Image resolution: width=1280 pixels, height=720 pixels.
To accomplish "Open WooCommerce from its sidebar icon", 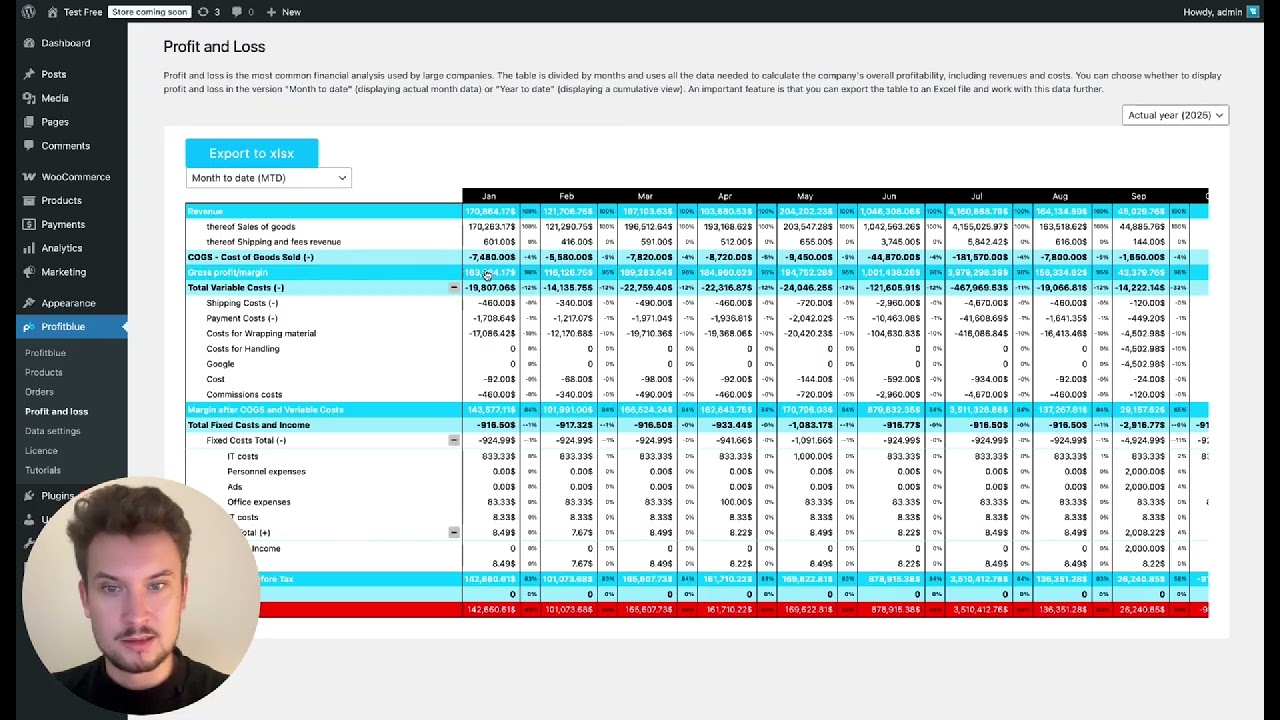I will coord(27,176).
